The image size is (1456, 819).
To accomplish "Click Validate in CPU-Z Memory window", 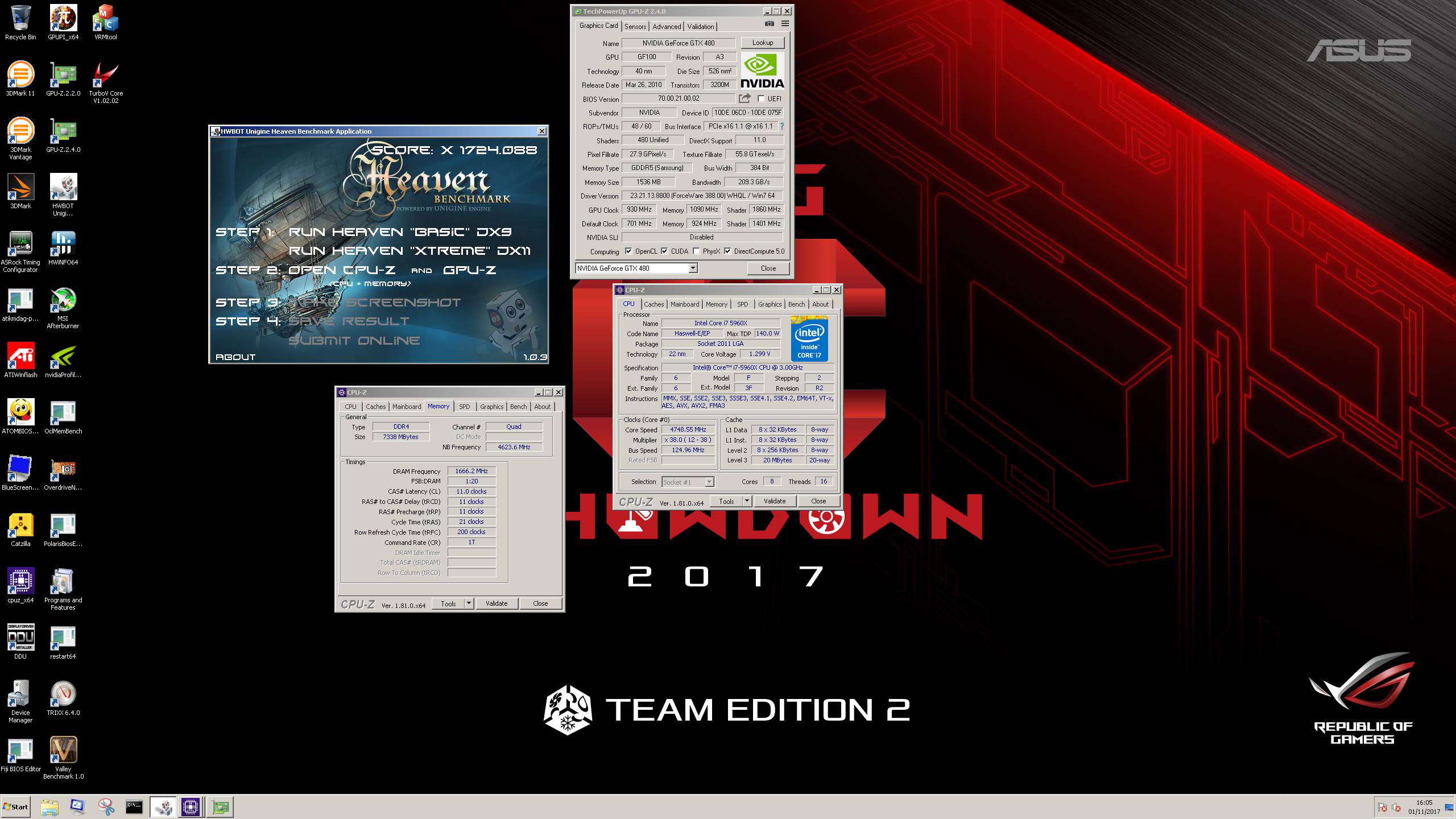I will click(496, 603).
